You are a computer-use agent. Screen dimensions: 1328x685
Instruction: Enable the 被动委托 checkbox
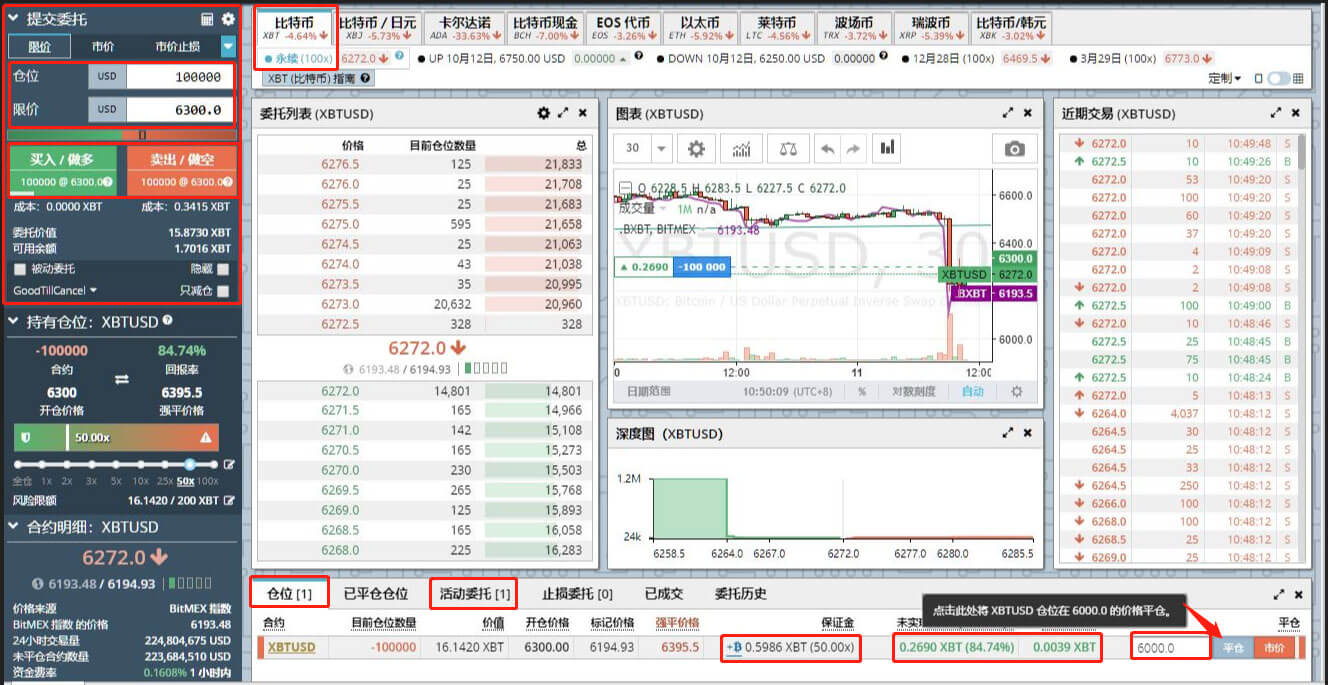tap(20, 269)
